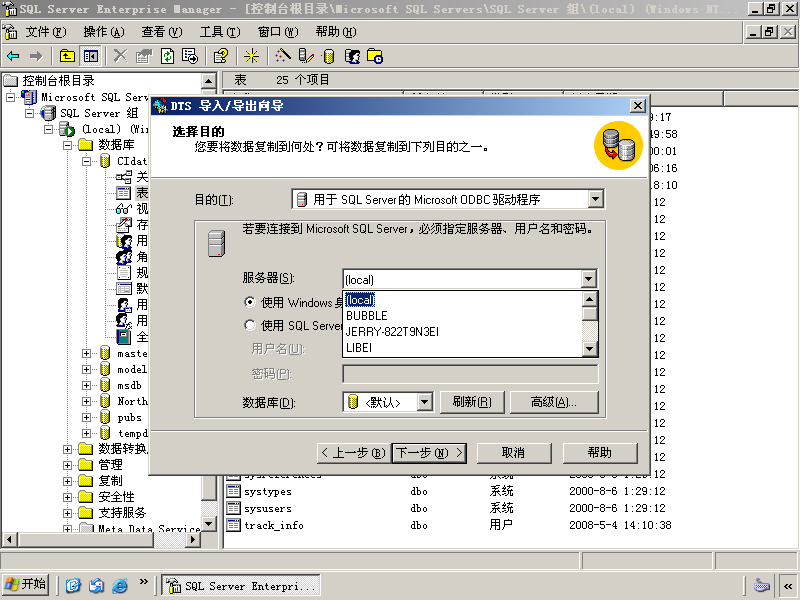This screenshot has height=600, width=800.
Task: Click the Export list toolbar icon
Action: click(190, 56)
